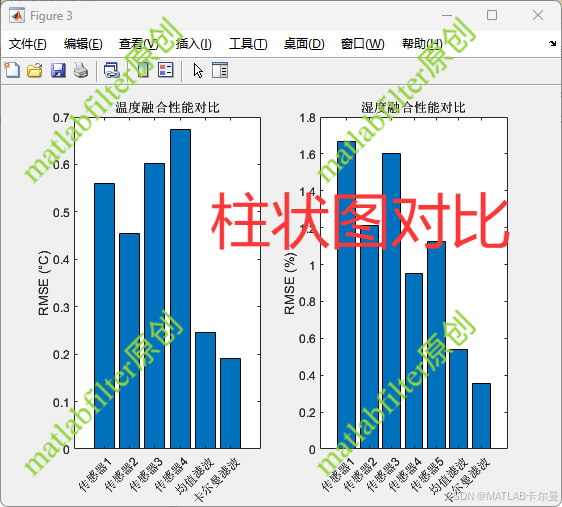This screenshot has width=562, height=507.
Task: Select 传感器4 bar in temperature chart
Action: pyautogui.click(x=180, y=289)
